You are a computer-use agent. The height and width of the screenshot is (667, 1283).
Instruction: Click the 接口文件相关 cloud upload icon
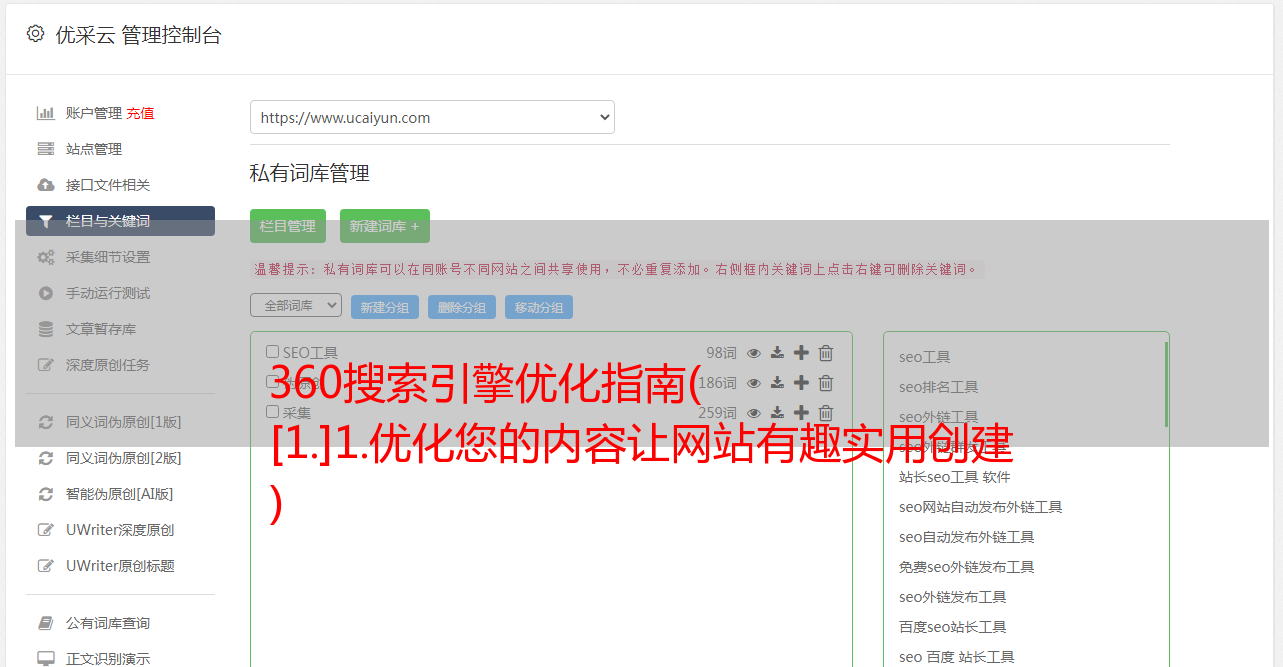click(46, 185)
